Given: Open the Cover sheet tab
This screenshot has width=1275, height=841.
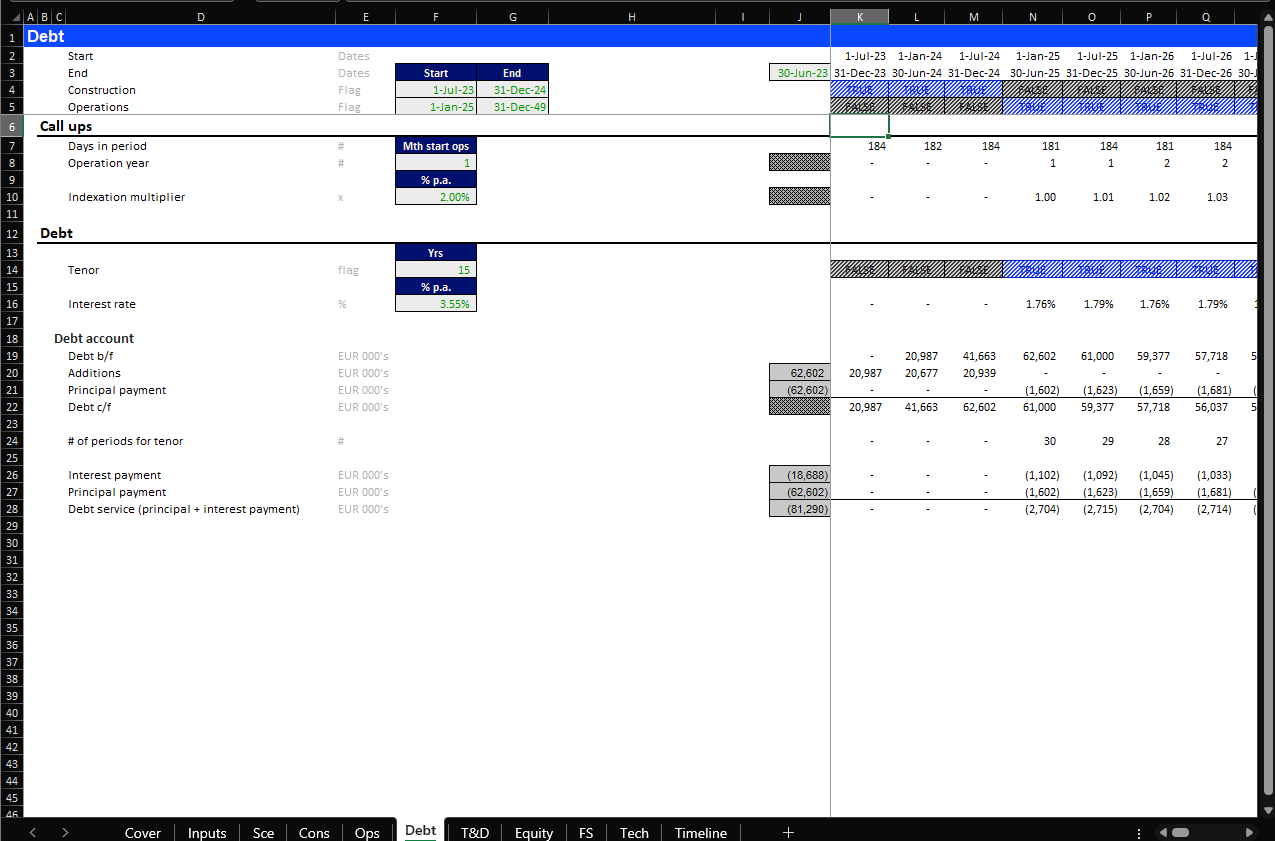Looking at the screenshot, I should 143,832.
